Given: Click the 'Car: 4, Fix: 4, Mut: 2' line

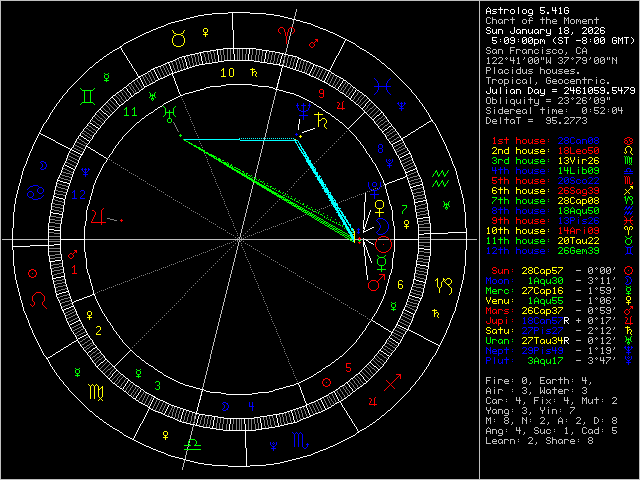Looking at the screenshot, I should pyautogui.click(x=551, y=401).
